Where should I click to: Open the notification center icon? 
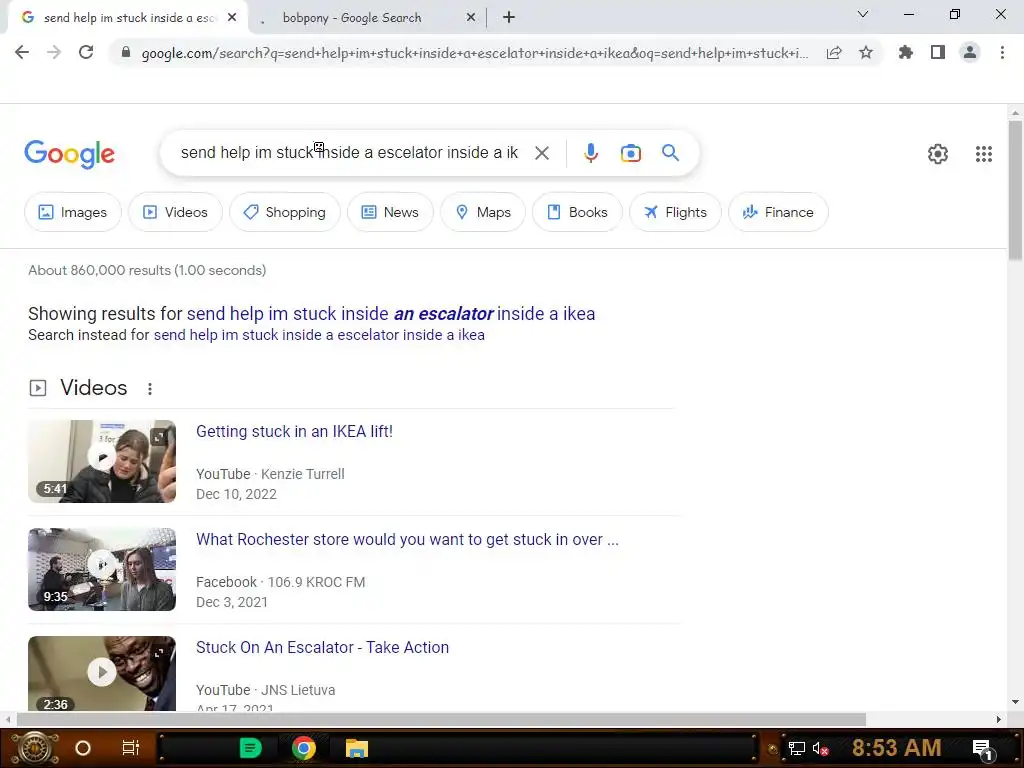tap(982, 749)
